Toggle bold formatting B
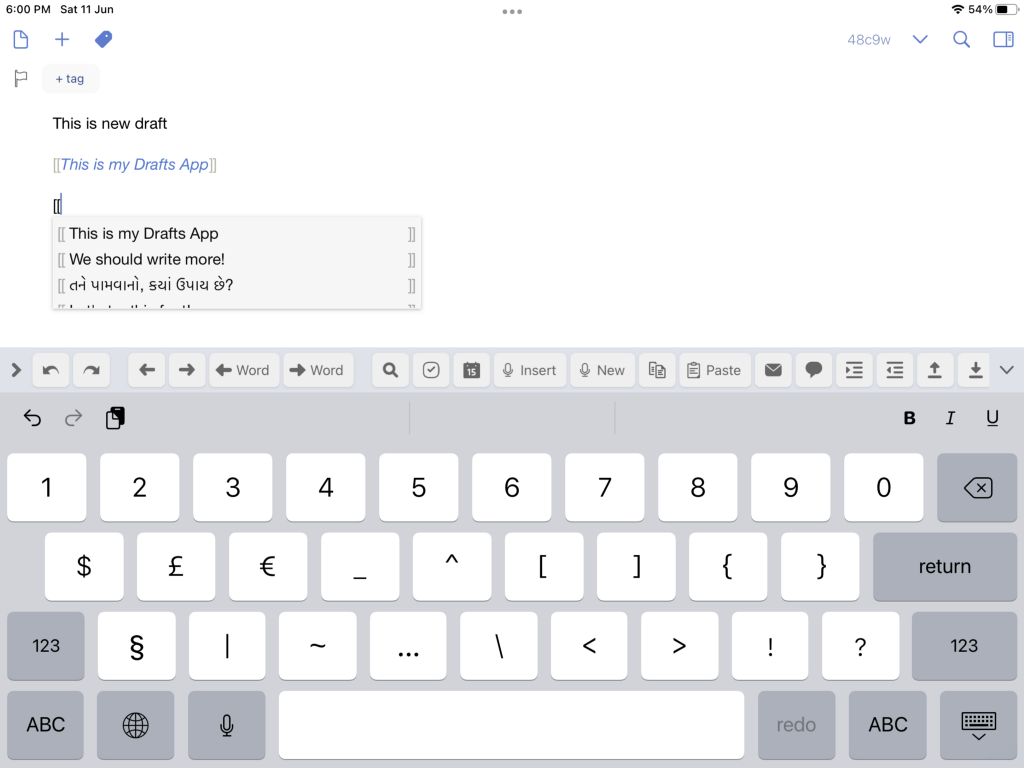Viewport: 1024px width, 768px height. point(909,418)
